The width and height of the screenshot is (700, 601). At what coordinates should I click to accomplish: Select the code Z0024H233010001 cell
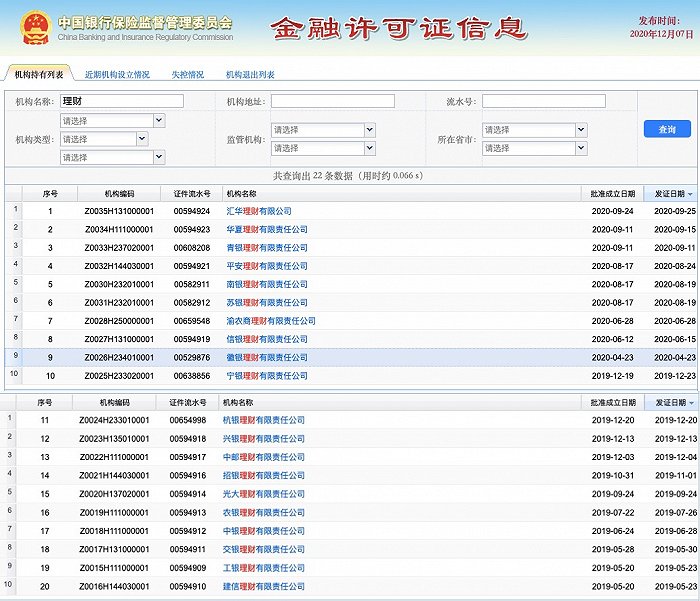tap(114, 420)
